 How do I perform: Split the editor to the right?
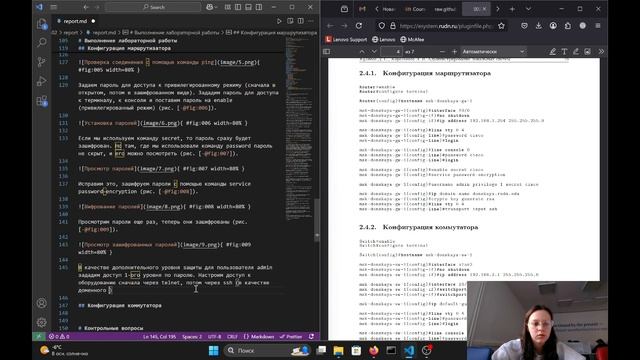pos(301,21)
